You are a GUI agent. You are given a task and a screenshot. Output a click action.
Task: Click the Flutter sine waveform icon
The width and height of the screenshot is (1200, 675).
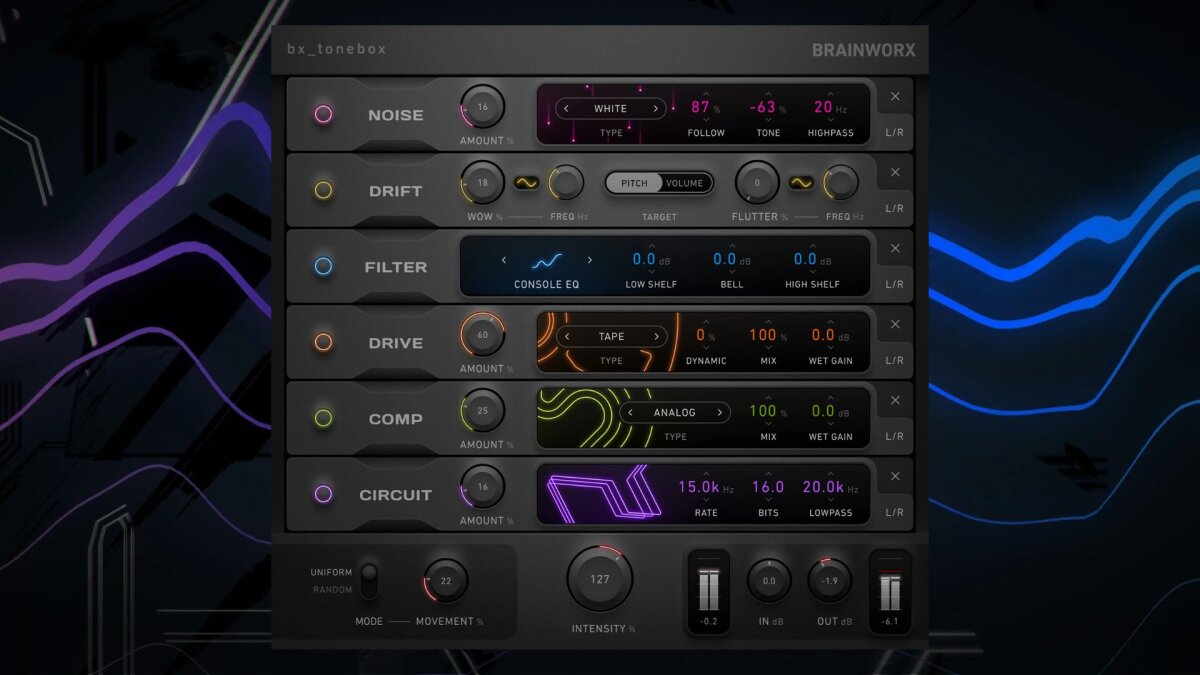(x=802, y=183)
